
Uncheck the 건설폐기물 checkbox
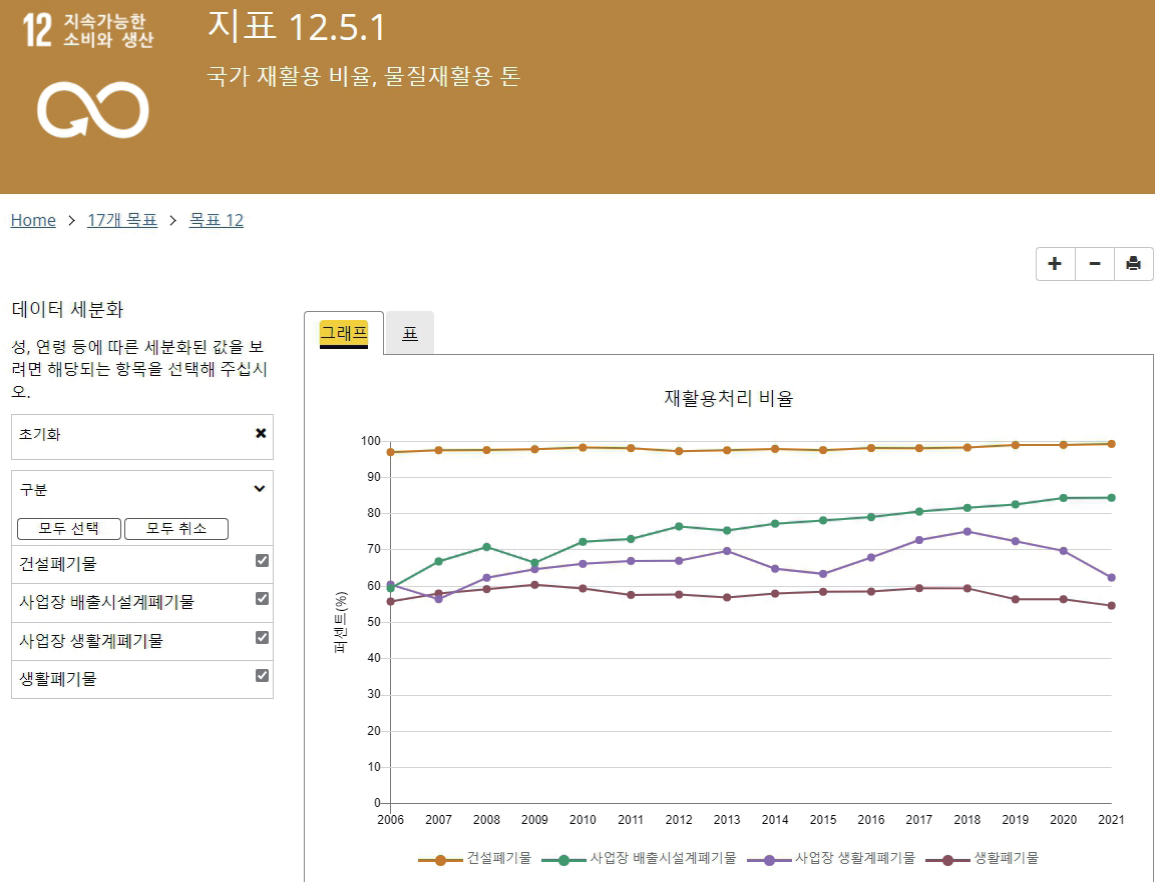262,561
